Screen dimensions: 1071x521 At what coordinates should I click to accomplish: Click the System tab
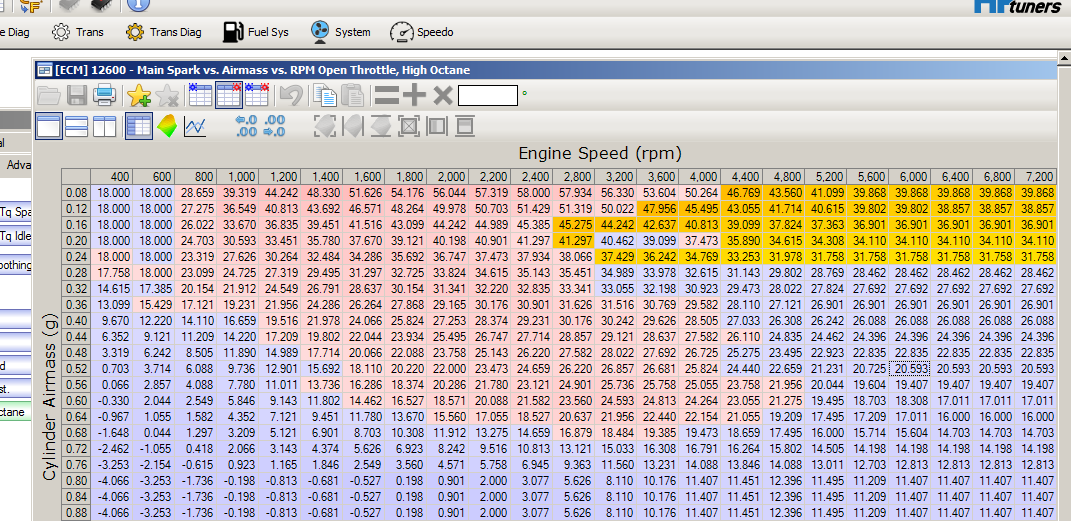point(340,32)
